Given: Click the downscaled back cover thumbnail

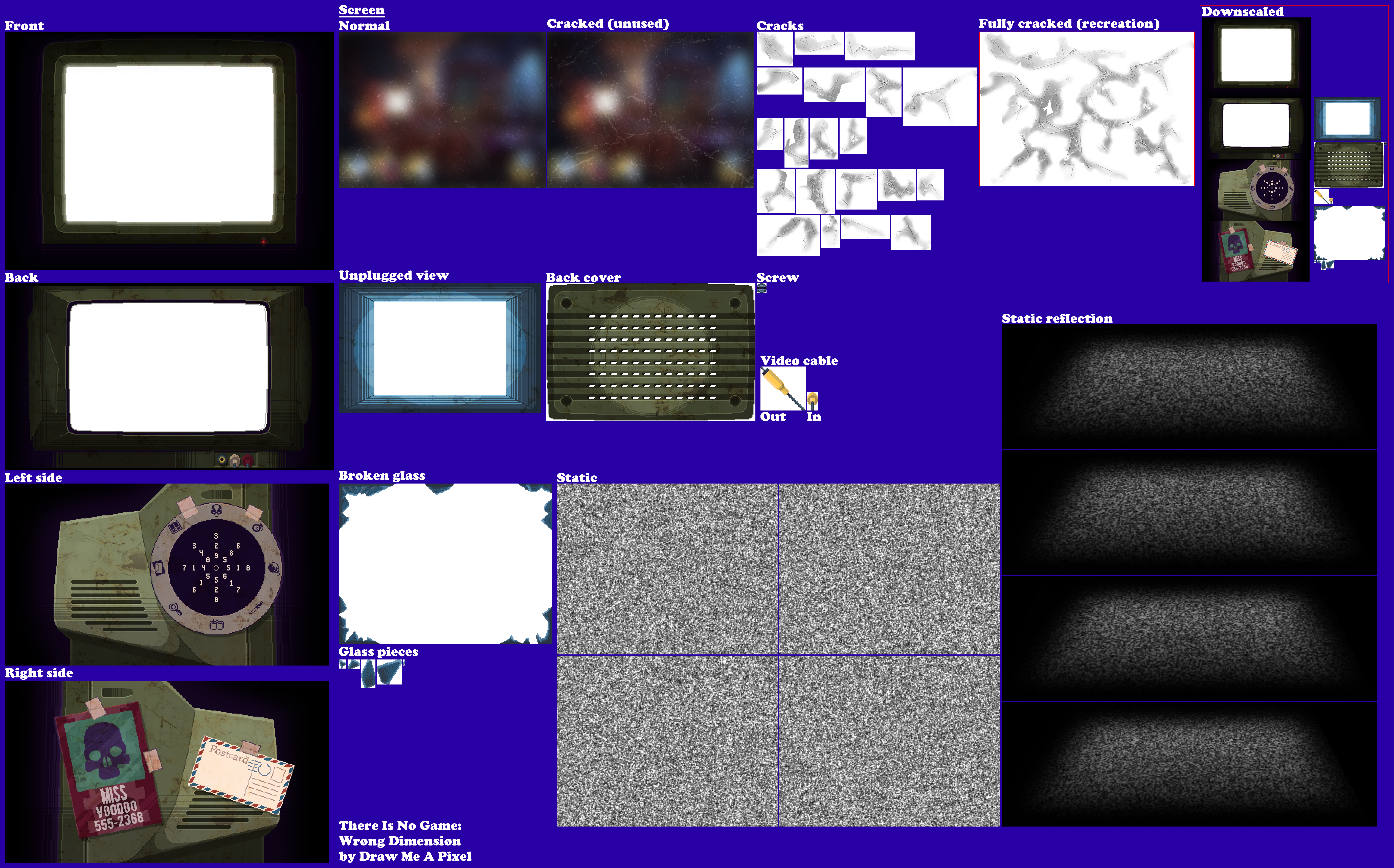Looking at the screenshot, I should pos(1349,165).
